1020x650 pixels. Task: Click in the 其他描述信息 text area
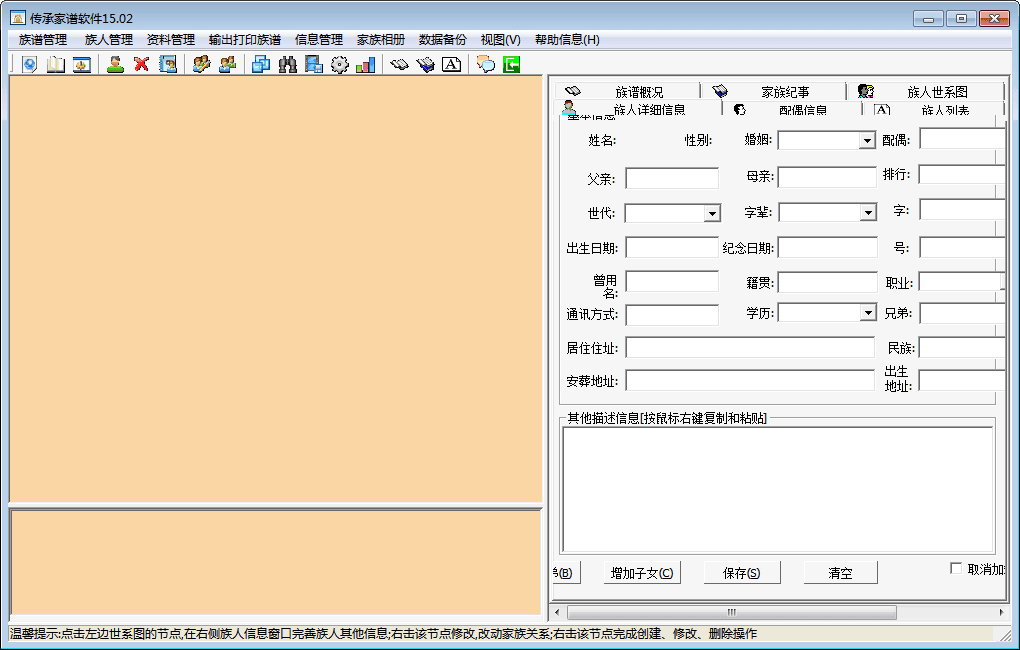778,489
